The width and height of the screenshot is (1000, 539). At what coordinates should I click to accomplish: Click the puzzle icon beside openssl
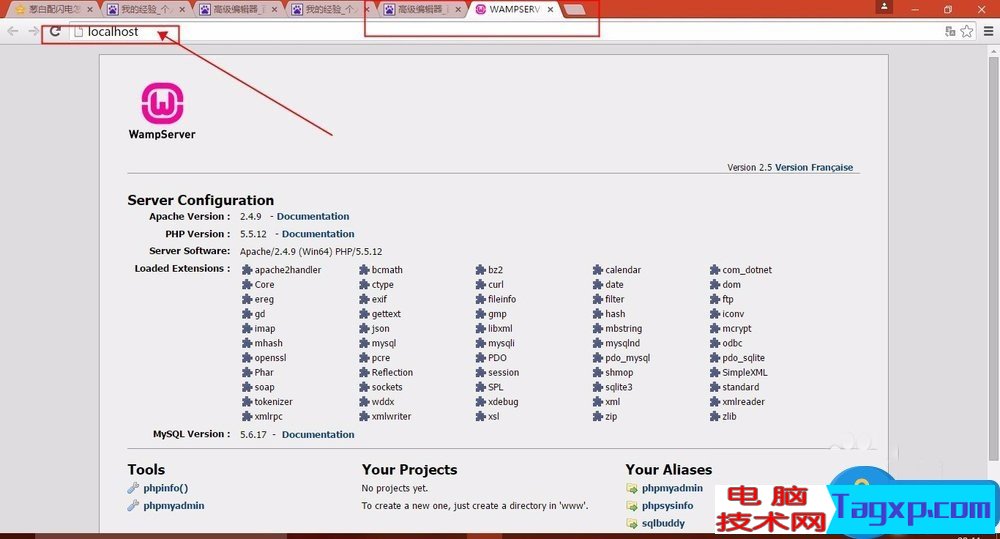(247, 358)
